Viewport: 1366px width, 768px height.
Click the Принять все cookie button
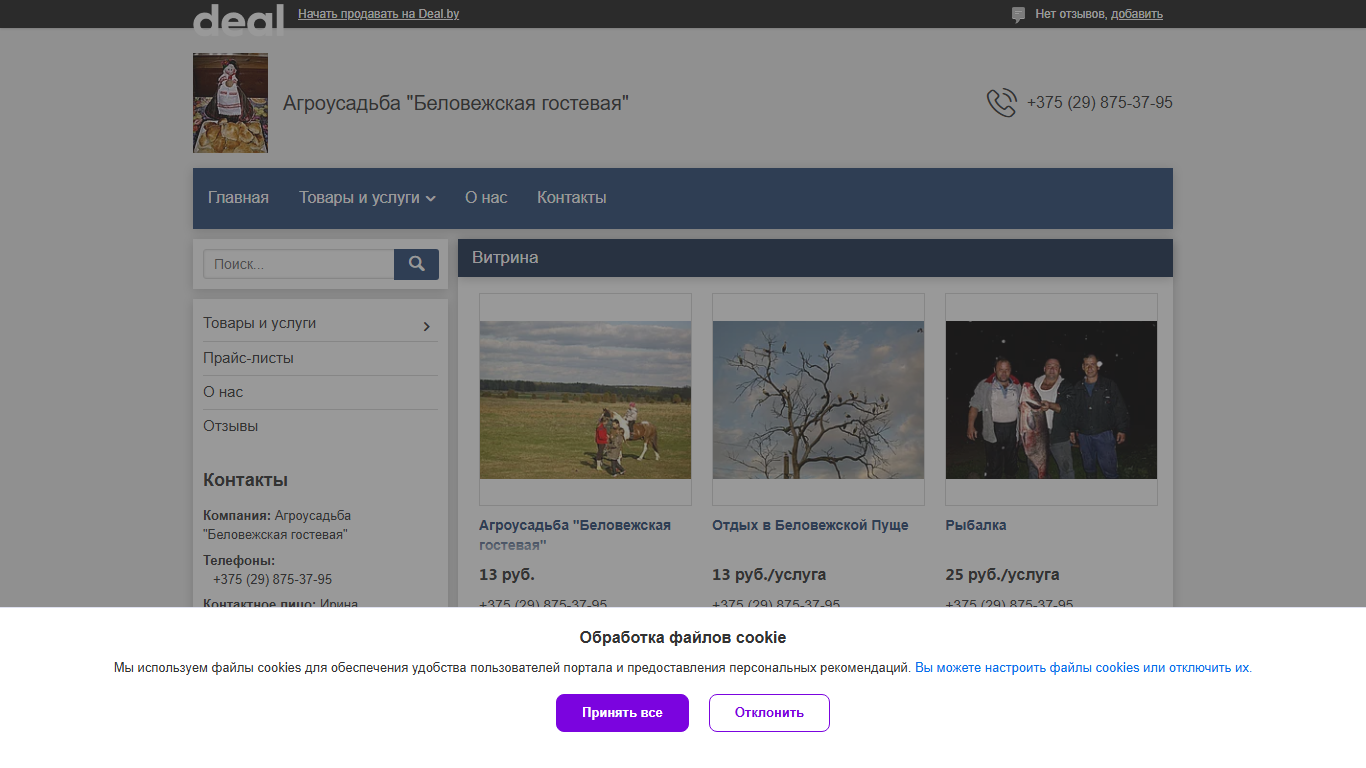(622, 713)
